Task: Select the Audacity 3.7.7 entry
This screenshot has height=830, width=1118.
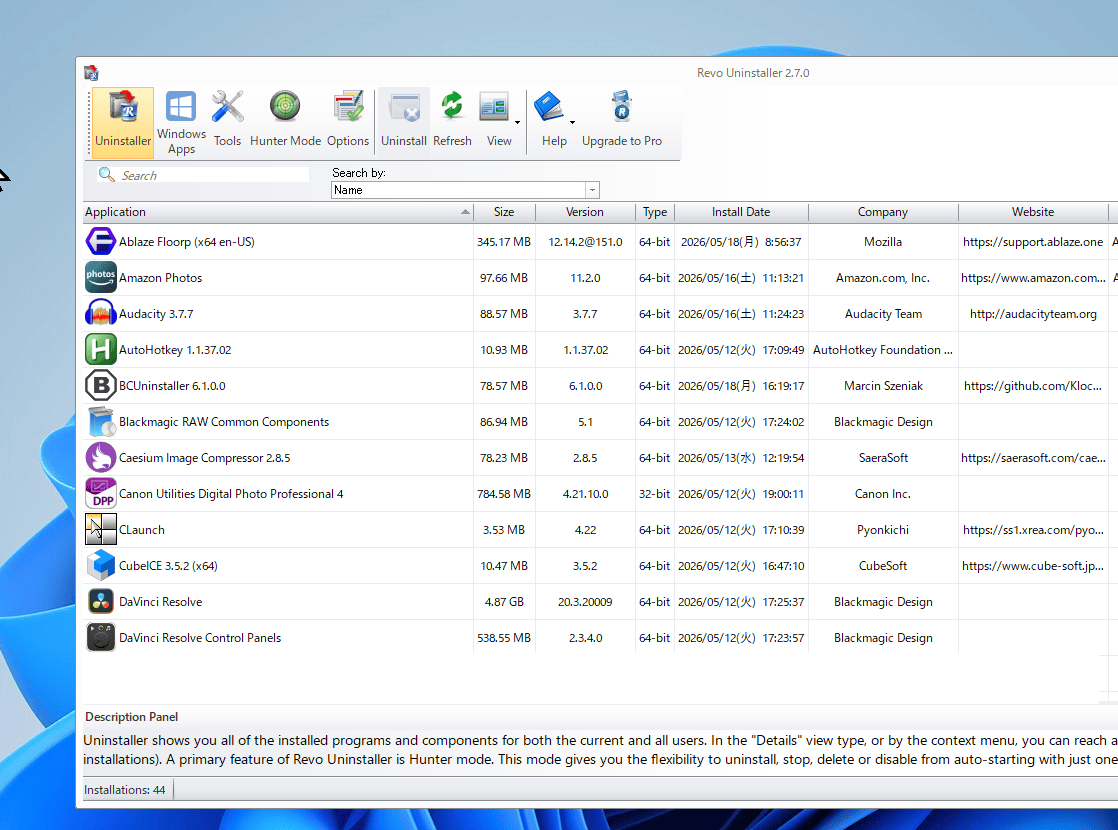Action: (156, 314)
